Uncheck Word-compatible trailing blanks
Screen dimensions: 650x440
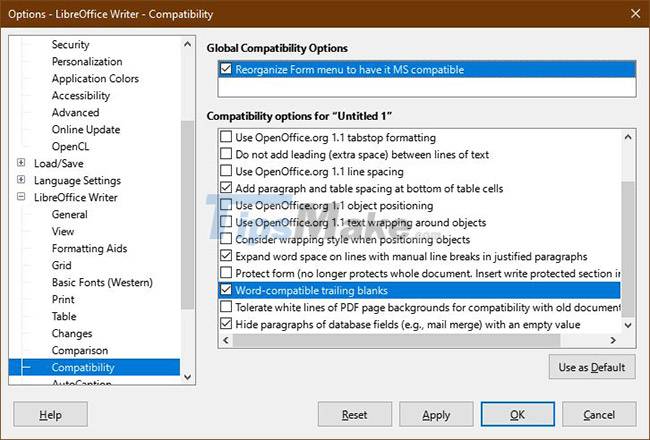[226, 290]
